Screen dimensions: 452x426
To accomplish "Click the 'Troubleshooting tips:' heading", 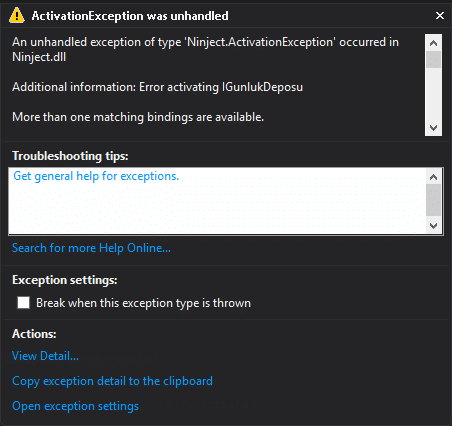I will [70, 156].
